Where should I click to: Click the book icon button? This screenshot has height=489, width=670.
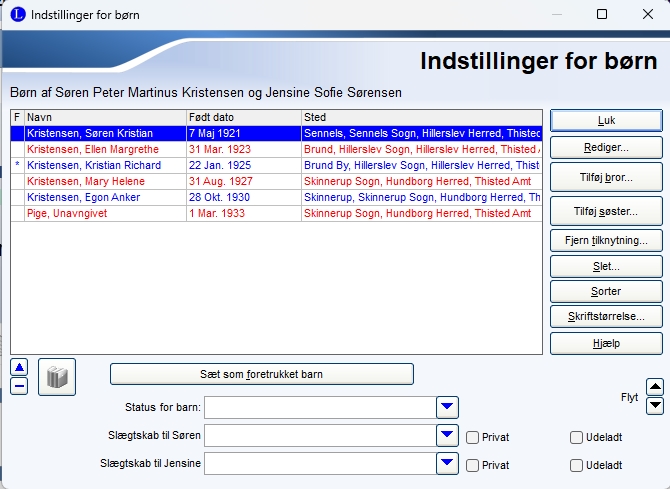pos(57,377)
